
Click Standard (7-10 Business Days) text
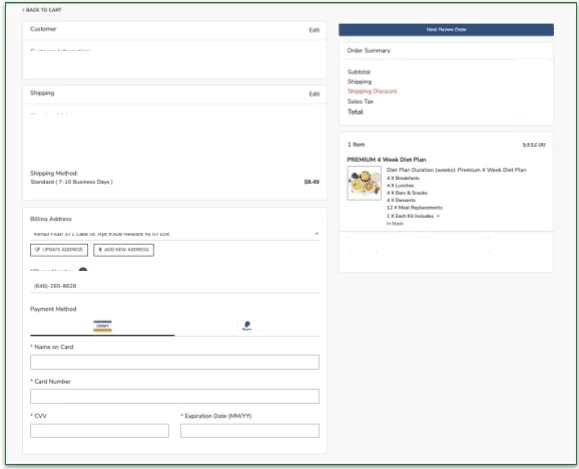coord(71,182)
